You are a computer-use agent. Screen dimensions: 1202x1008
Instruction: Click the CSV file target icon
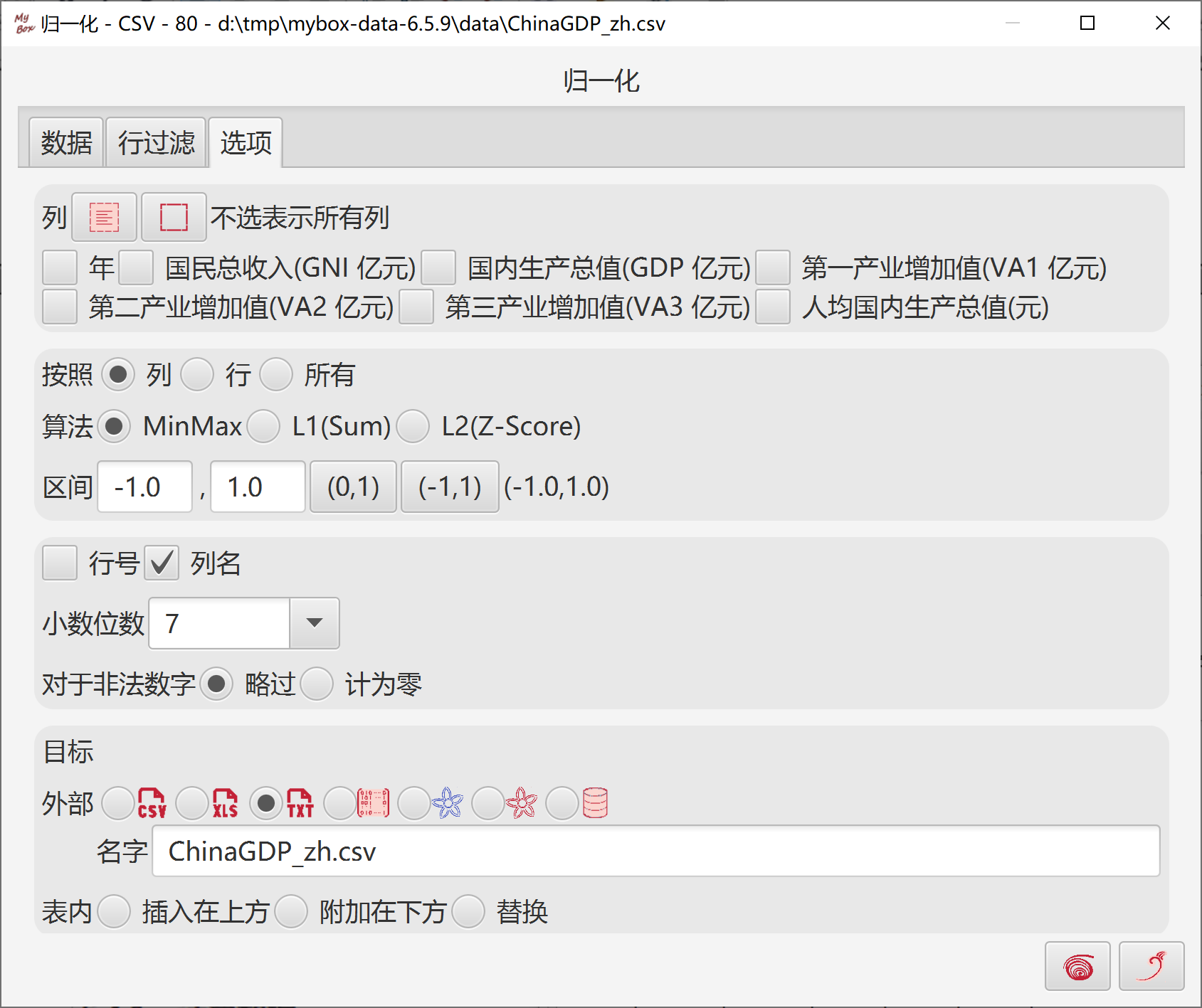tap(152, 803)
